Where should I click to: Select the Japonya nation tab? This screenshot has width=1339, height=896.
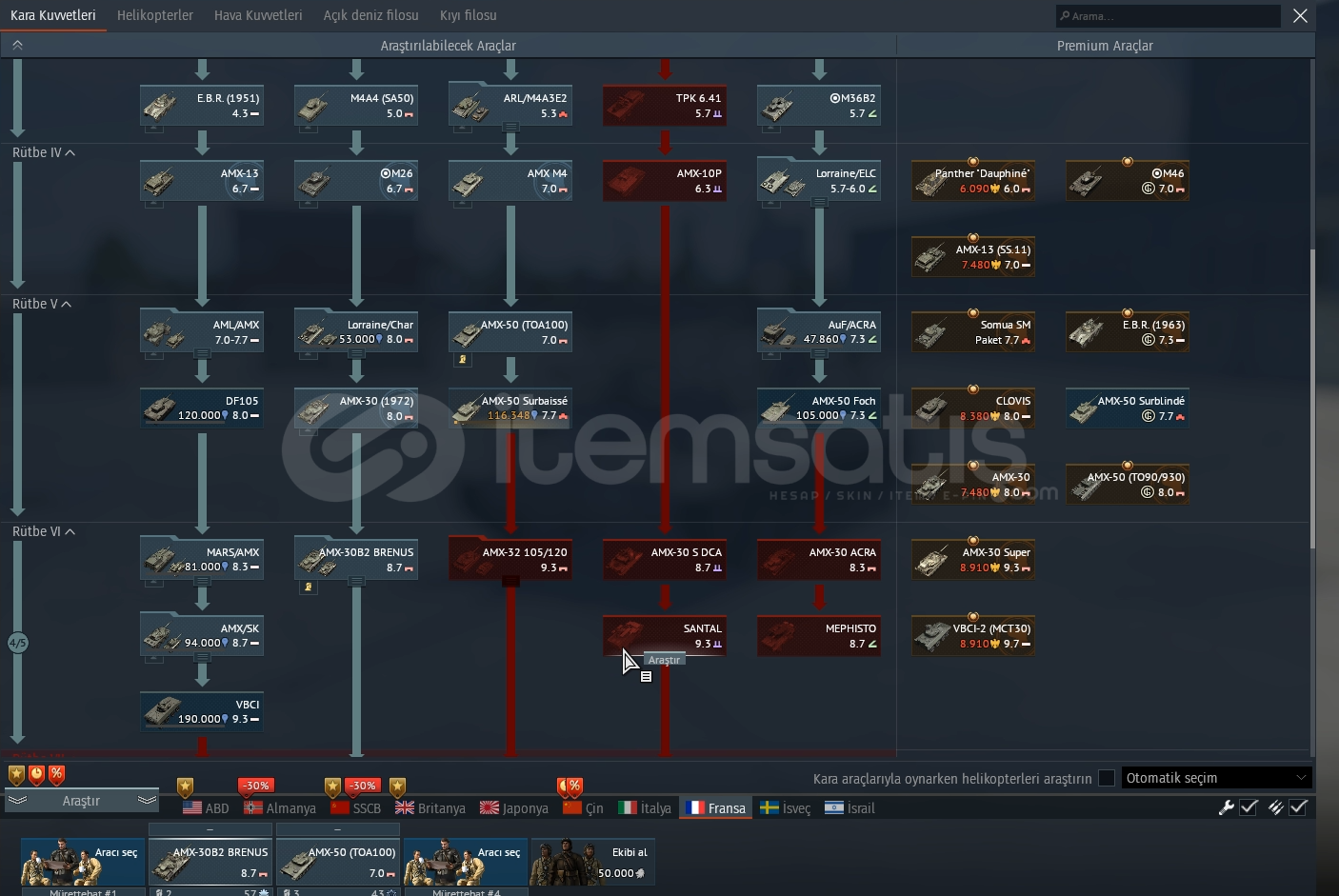(514, 807)
